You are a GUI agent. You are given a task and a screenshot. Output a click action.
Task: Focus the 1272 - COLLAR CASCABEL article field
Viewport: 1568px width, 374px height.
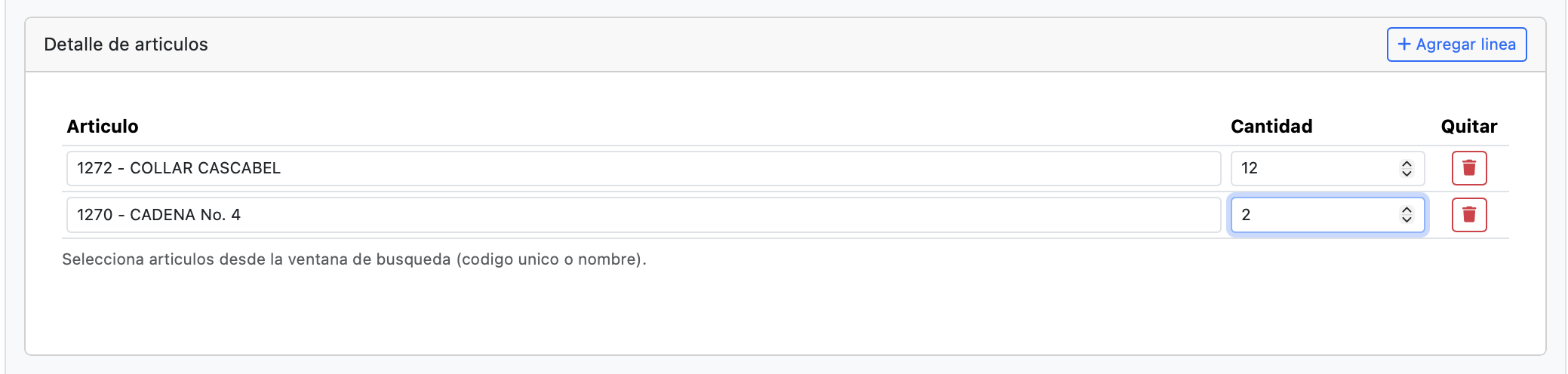point(643,168)
